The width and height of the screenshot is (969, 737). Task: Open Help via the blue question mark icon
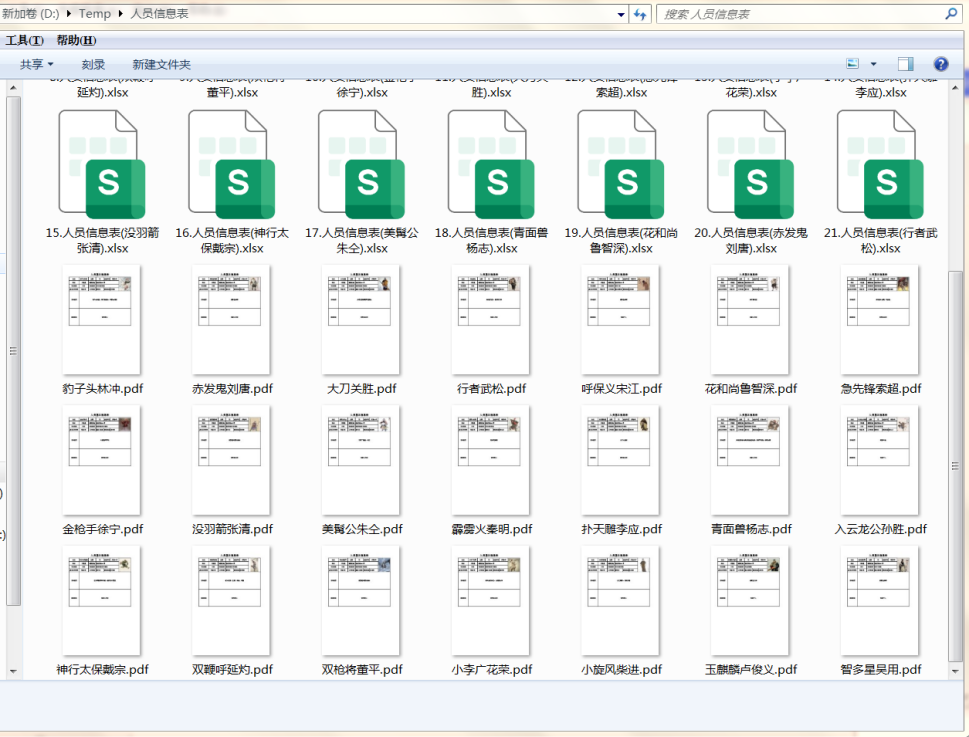[x=939, y=63]
